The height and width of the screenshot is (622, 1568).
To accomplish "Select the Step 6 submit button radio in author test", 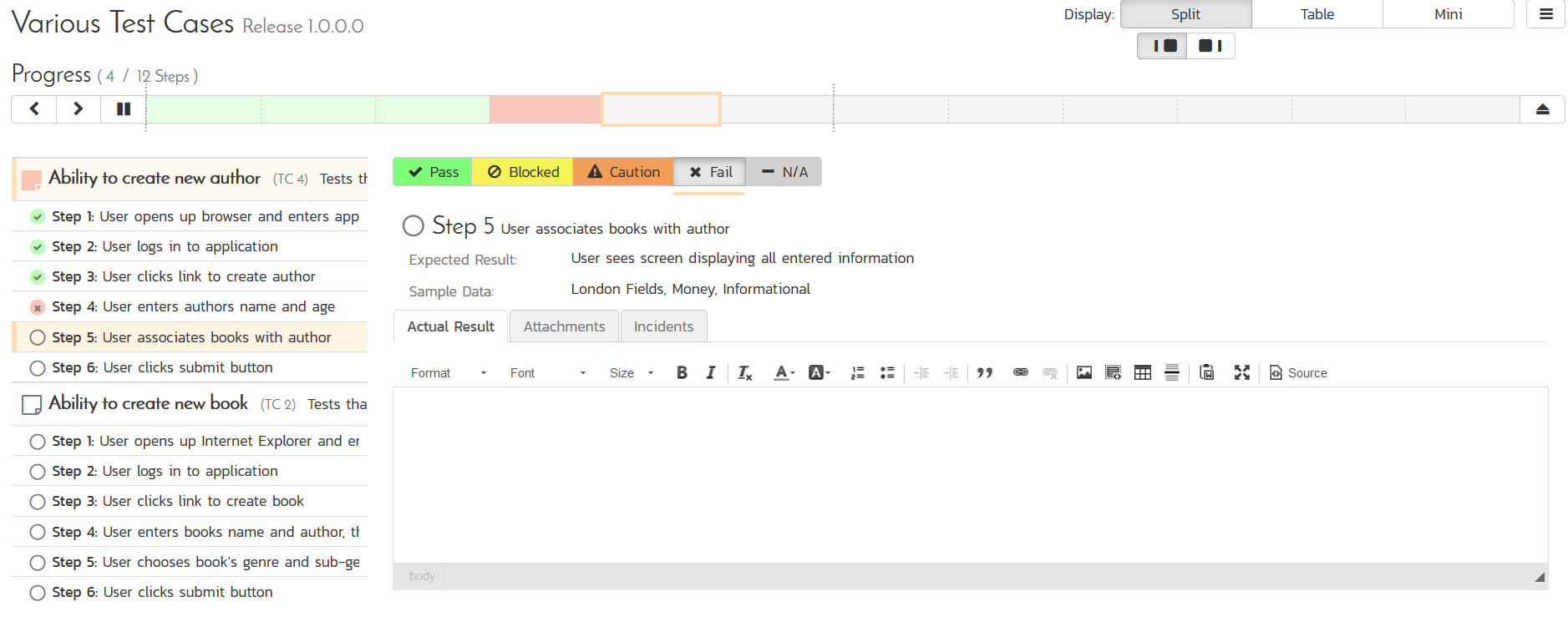I will tap(38, 368).
